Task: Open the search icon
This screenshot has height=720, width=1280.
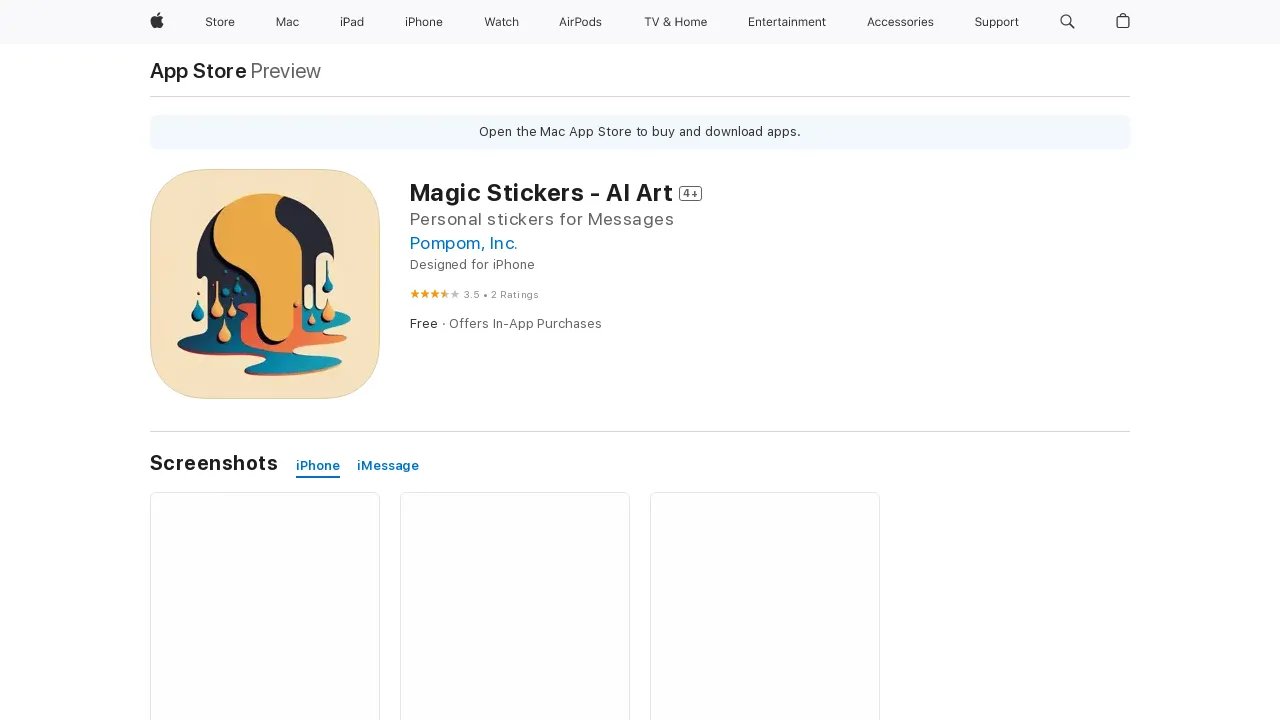Action: [1067, 22]
